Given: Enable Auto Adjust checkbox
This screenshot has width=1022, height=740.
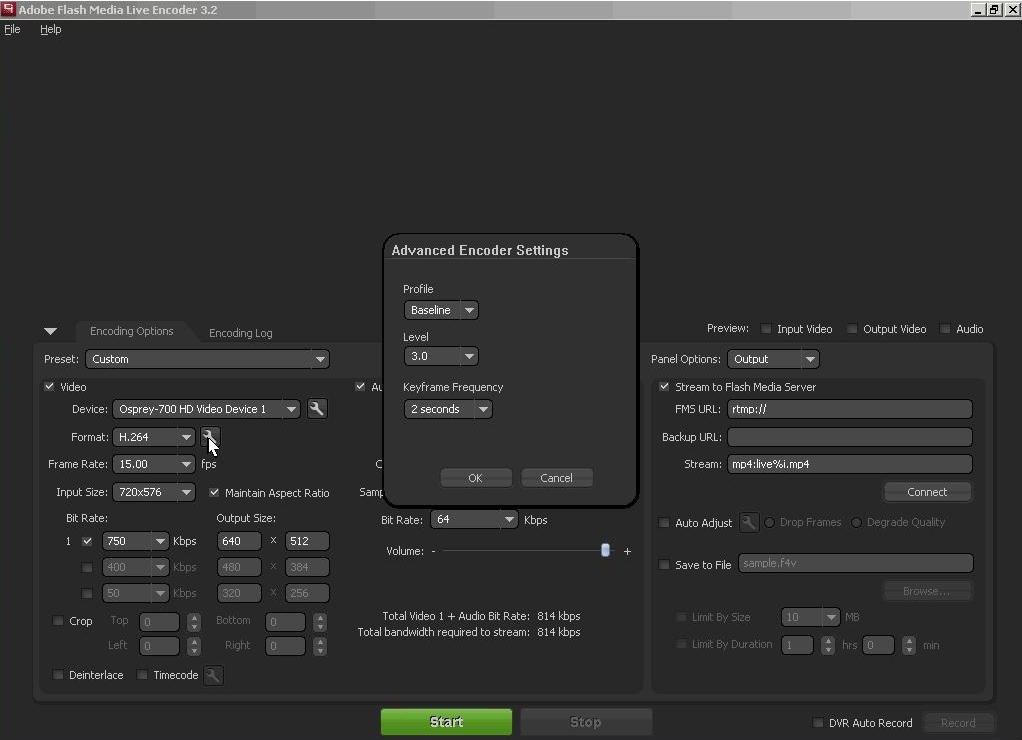Looking at the screenshot, I should click(664, 522).
